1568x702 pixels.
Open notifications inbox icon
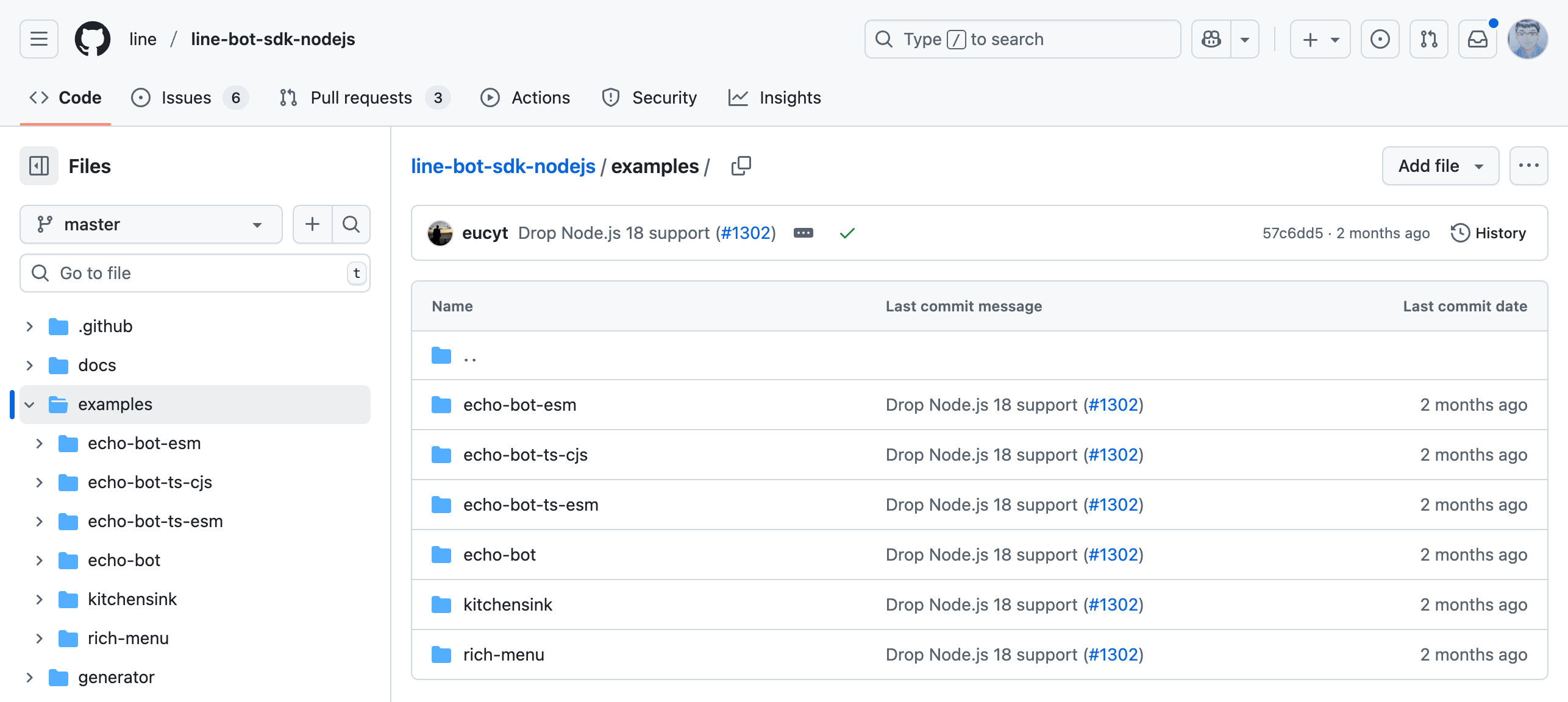[x=1477, y=39]
